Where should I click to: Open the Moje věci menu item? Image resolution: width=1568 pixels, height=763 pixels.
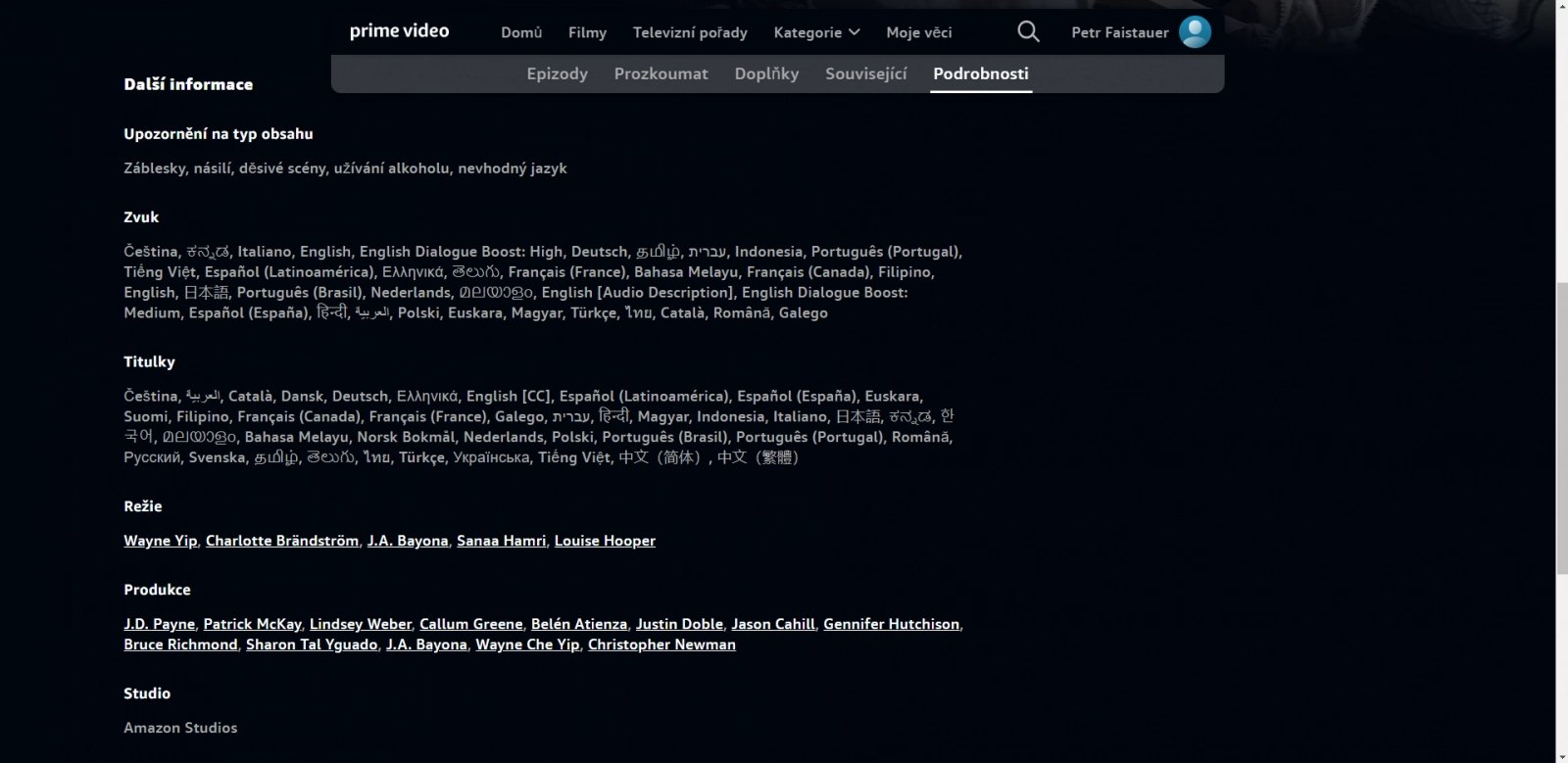pos(918,32)
